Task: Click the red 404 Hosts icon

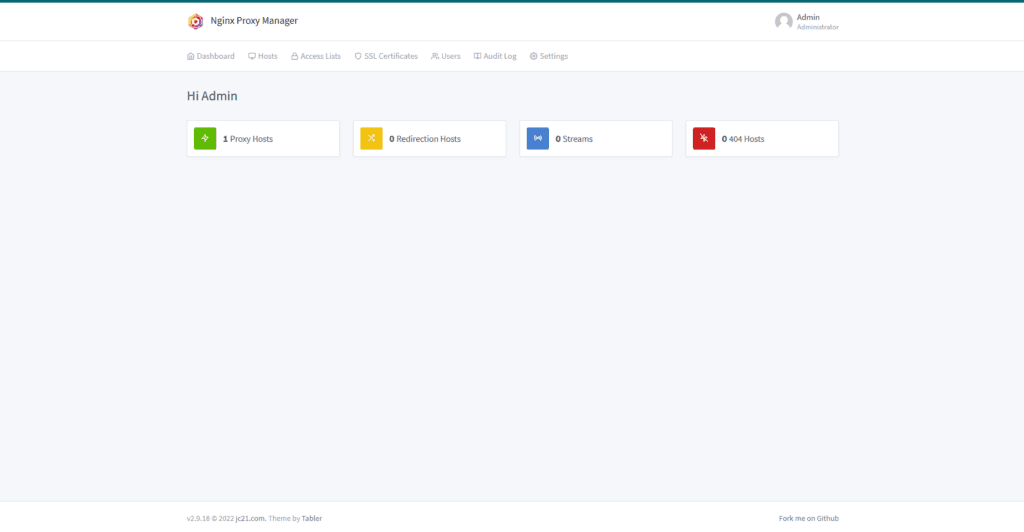Action: pos(704,138)
